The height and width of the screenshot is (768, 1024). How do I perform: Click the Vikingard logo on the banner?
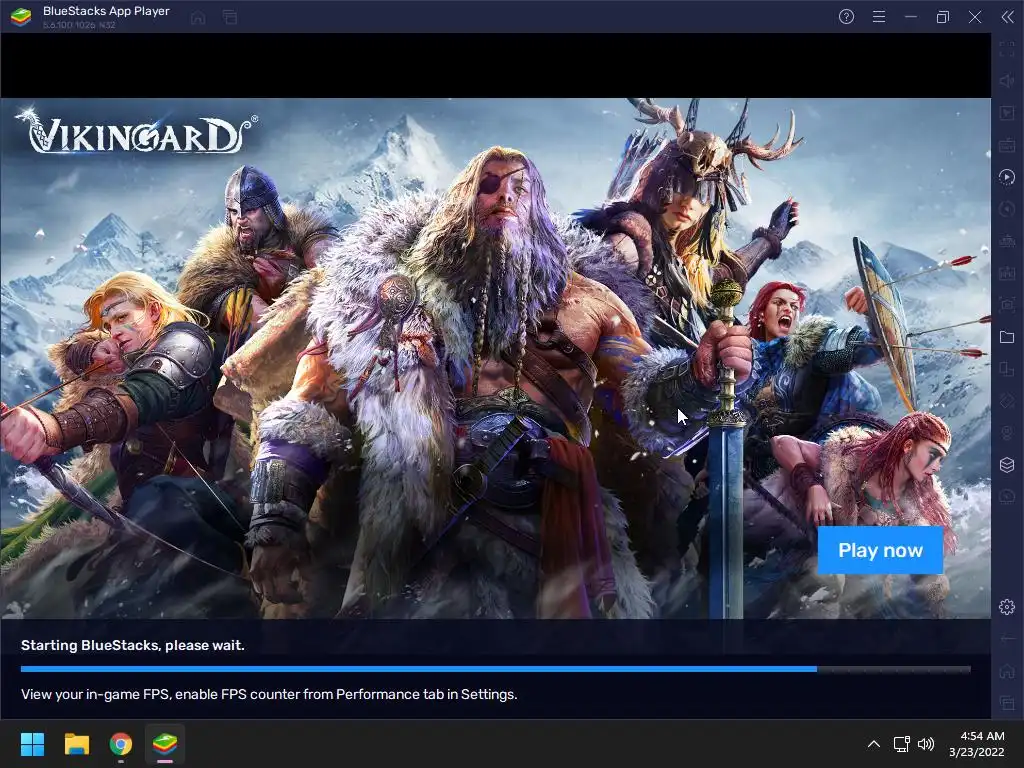coord(136,132)
